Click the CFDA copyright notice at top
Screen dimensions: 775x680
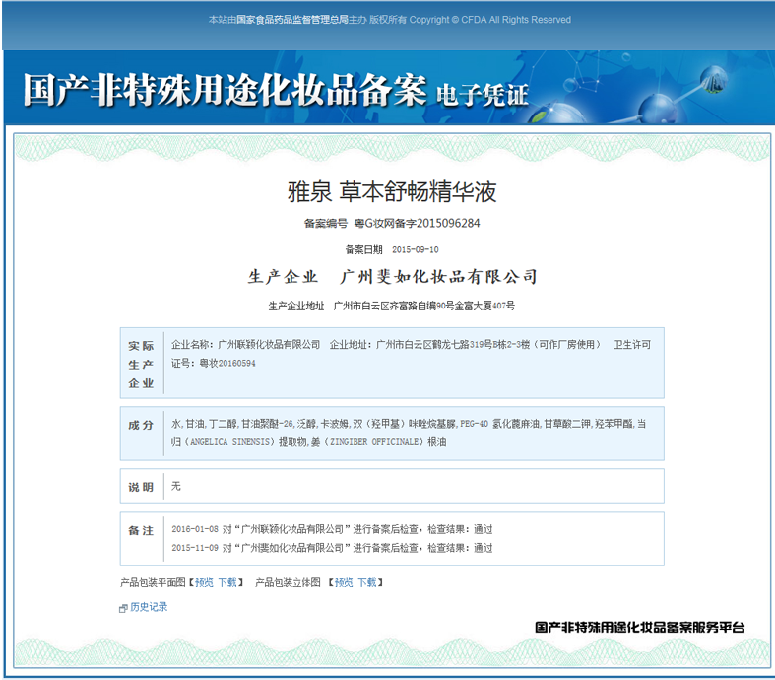(x=389, y=20)
